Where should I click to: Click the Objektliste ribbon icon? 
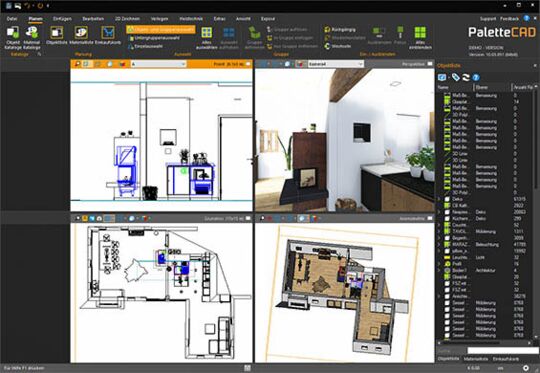[x=56, y=35]
